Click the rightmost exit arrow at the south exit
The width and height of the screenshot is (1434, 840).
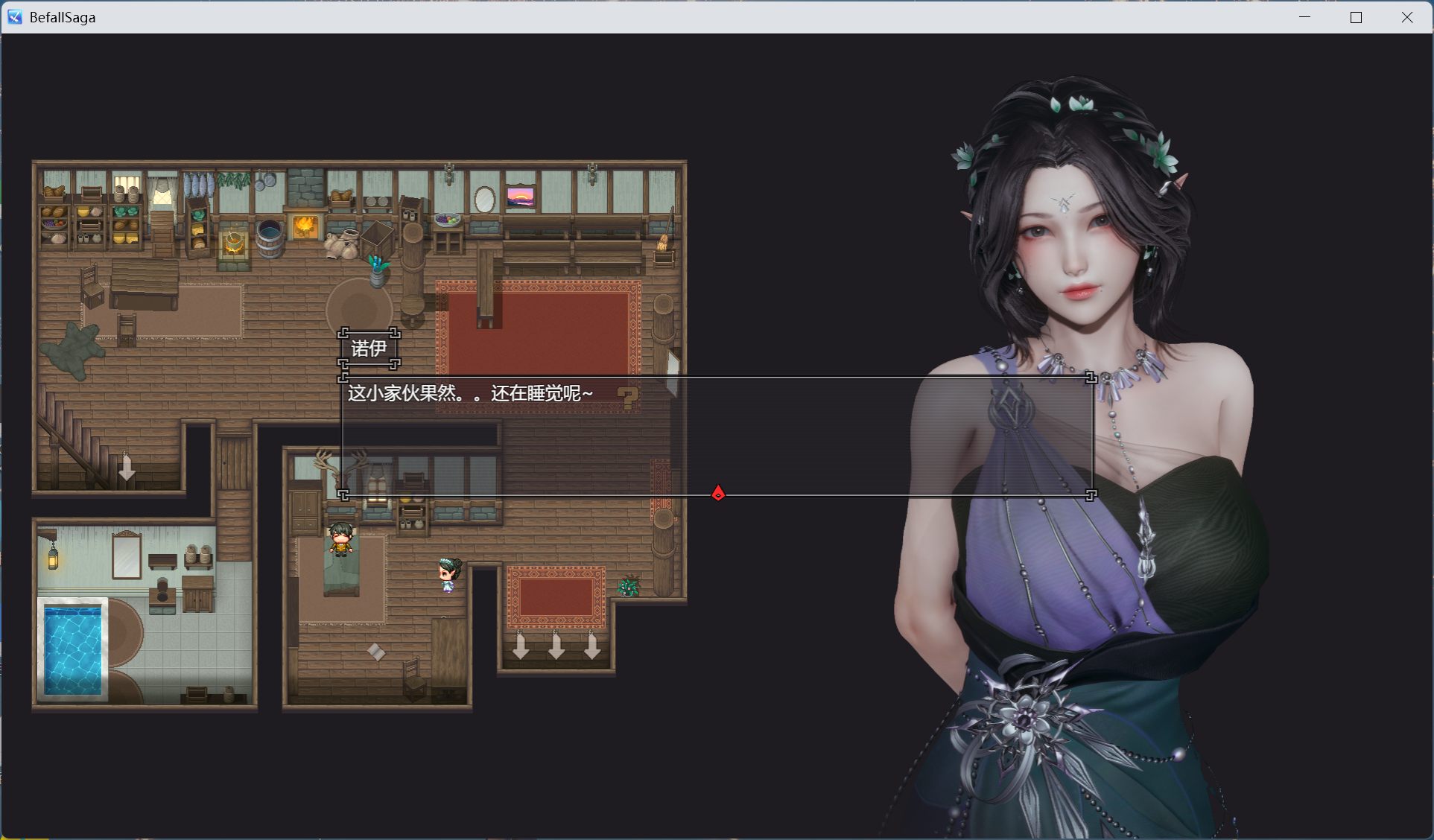[x=592, y=646]
